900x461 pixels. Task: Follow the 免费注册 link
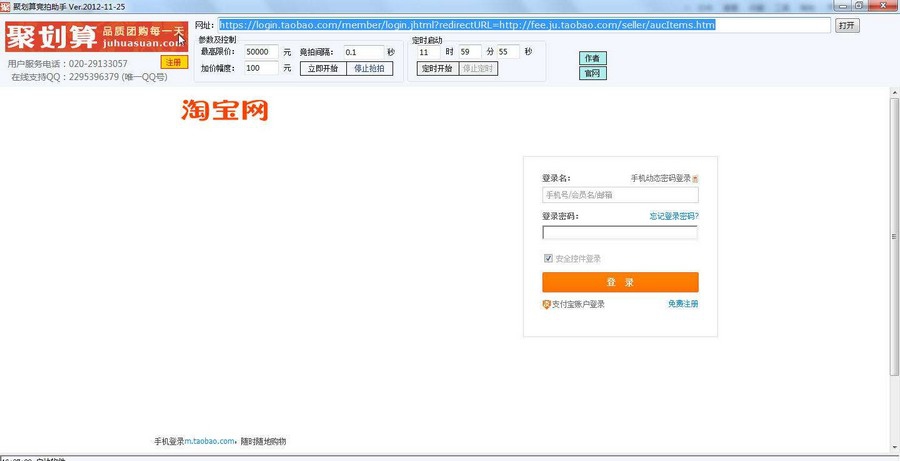point(683,304)
